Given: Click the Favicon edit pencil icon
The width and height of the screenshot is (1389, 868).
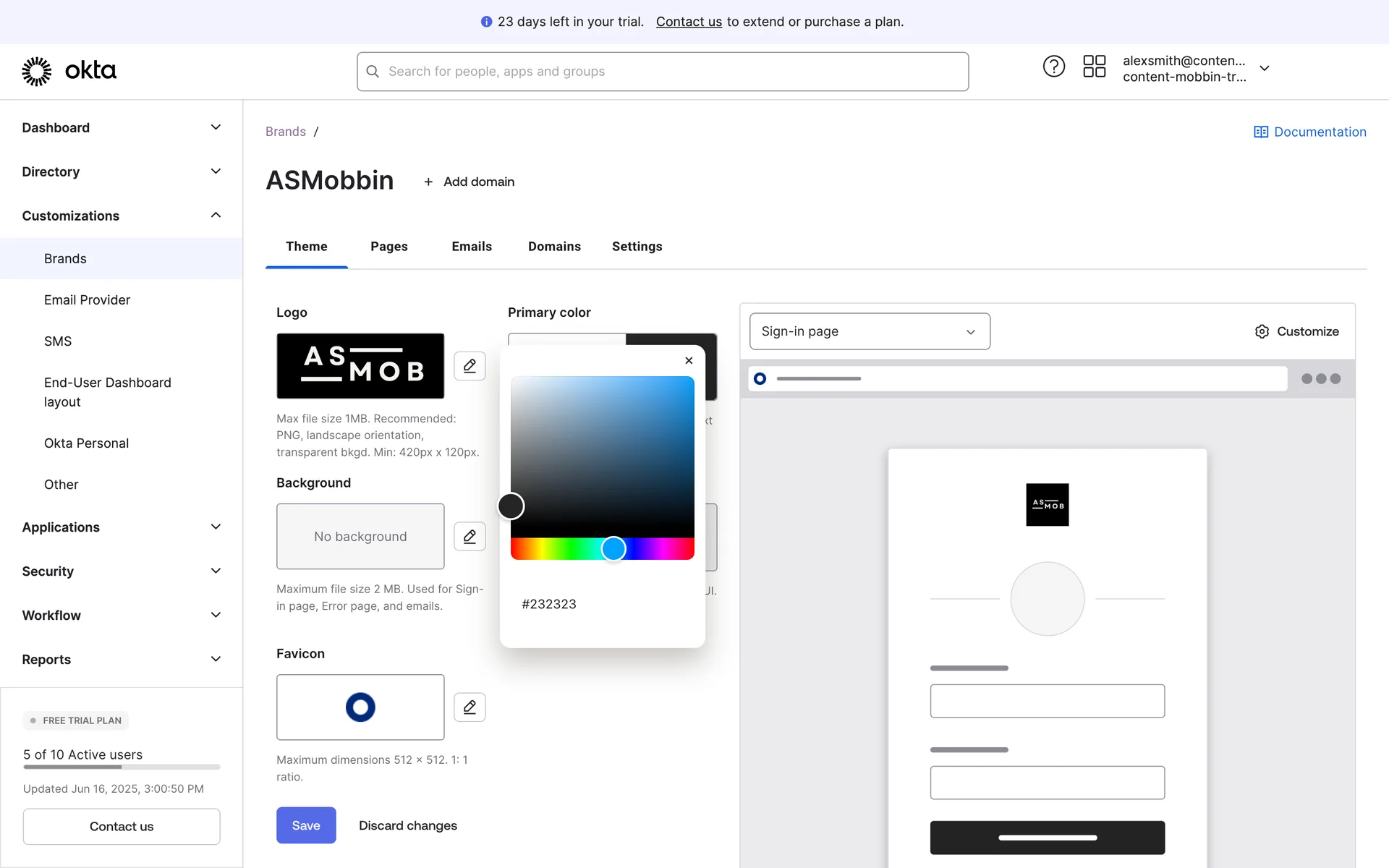Looking at the screenshot, I should 470,707.
